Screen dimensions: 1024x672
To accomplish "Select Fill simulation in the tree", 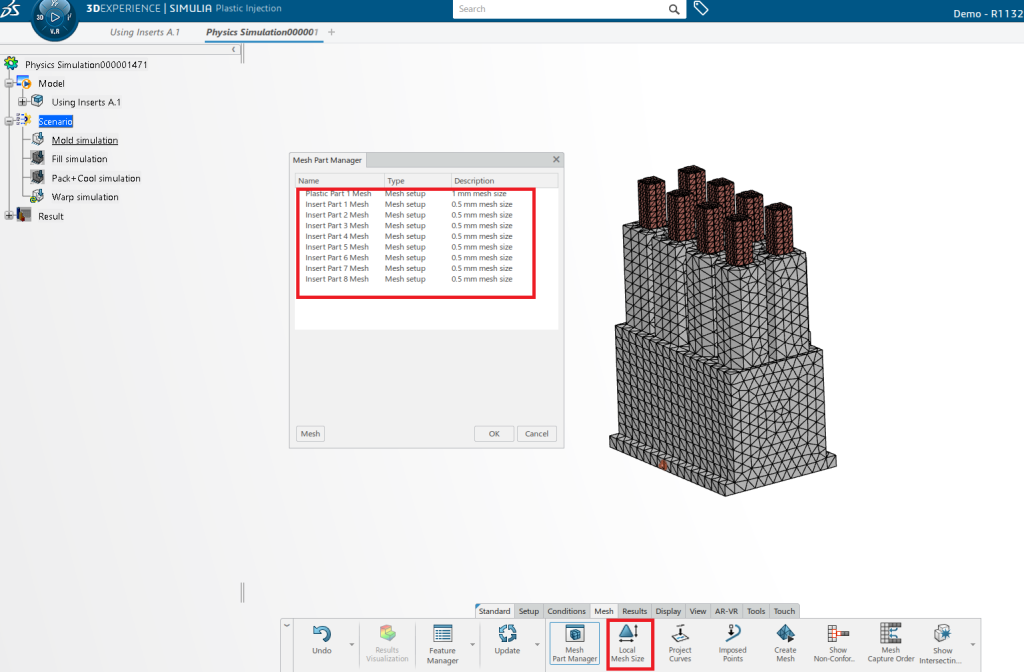I will pos(79,159).
